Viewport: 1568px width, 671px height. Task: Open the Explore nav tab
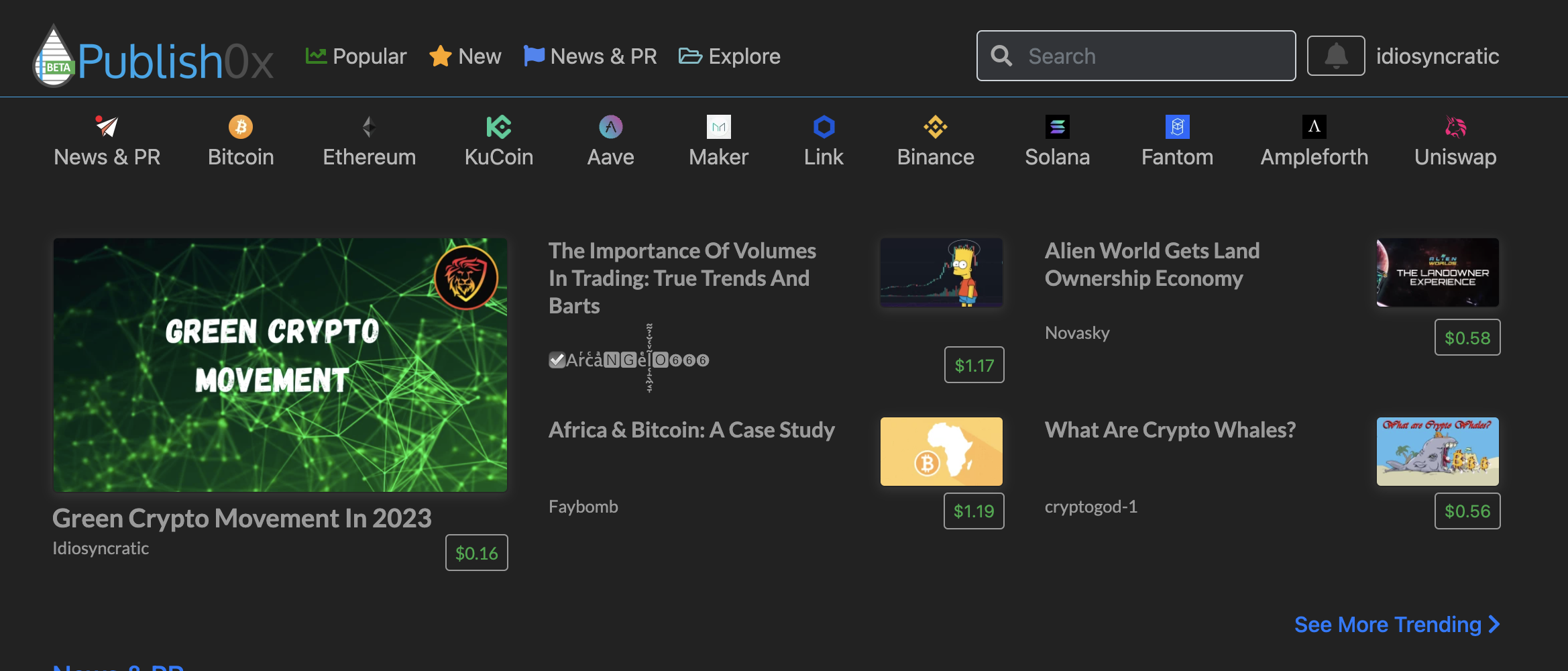730,56
